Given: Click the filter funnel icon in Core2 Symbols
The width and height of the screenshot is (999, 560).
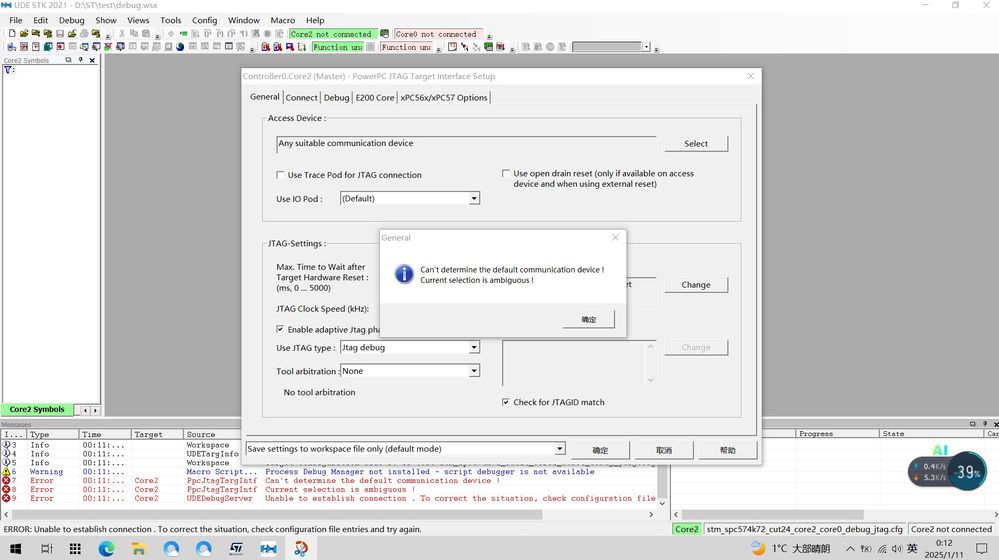Looking at the screenshot, I should click(8, 69).
